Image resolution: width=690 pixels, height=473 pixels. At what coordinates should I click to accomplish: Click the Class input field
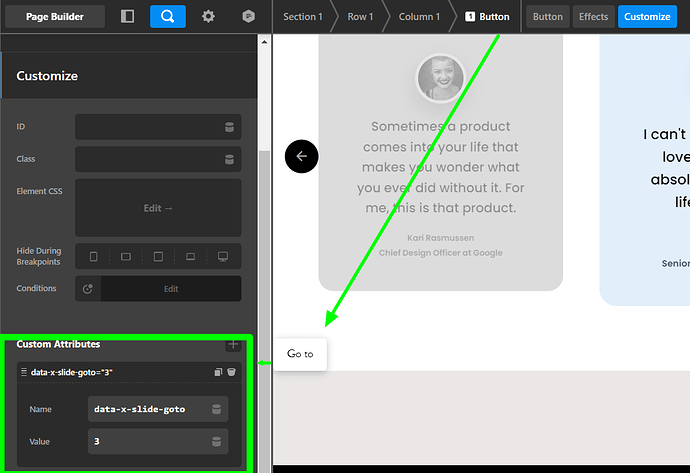(x=158, y=159)
